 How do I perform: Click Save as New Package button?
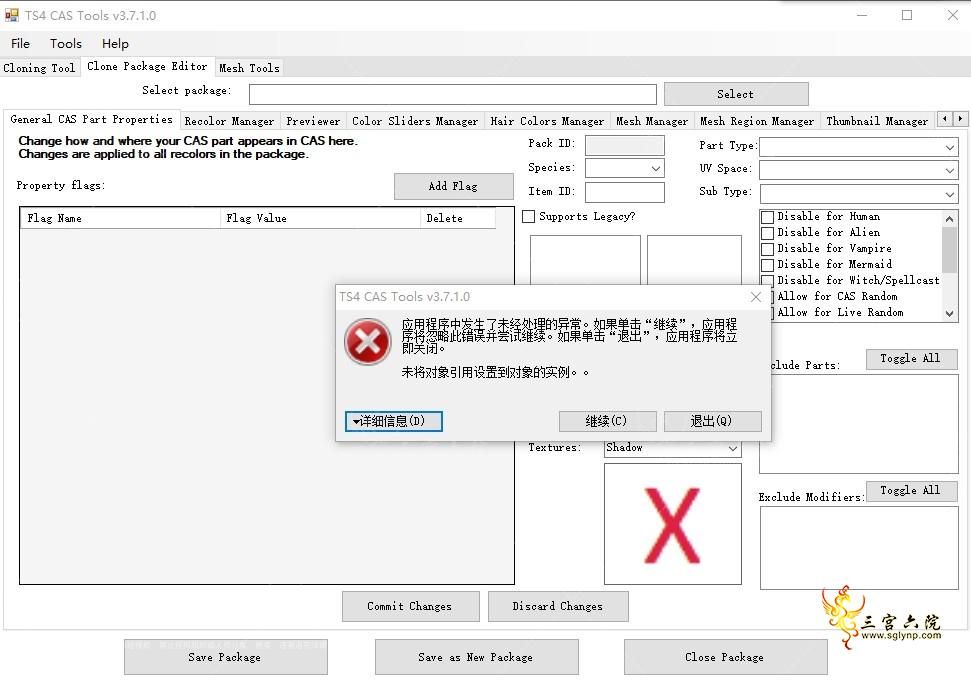[476, 657]
